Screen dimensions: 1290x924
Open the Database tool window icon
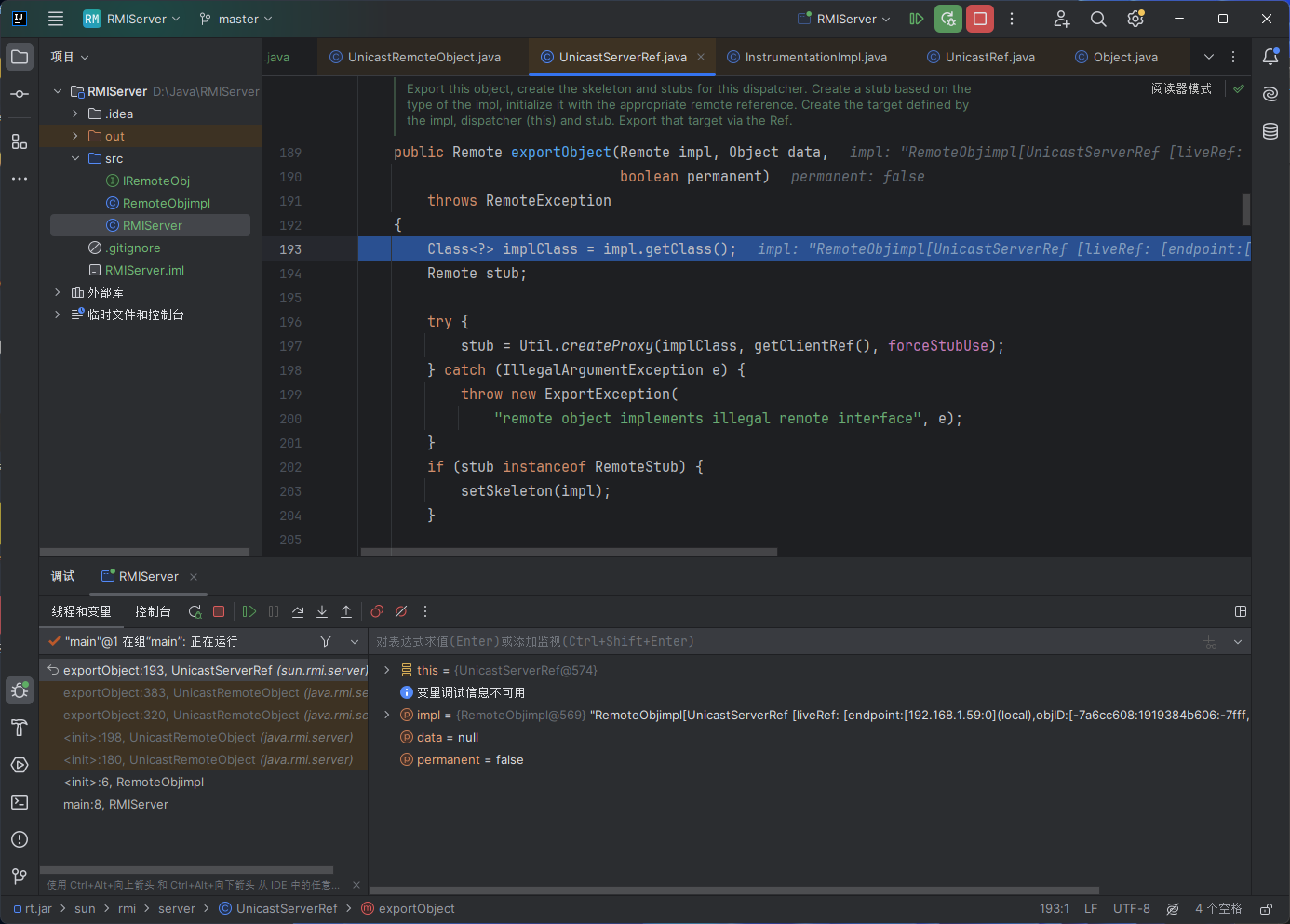(1270, 131)
